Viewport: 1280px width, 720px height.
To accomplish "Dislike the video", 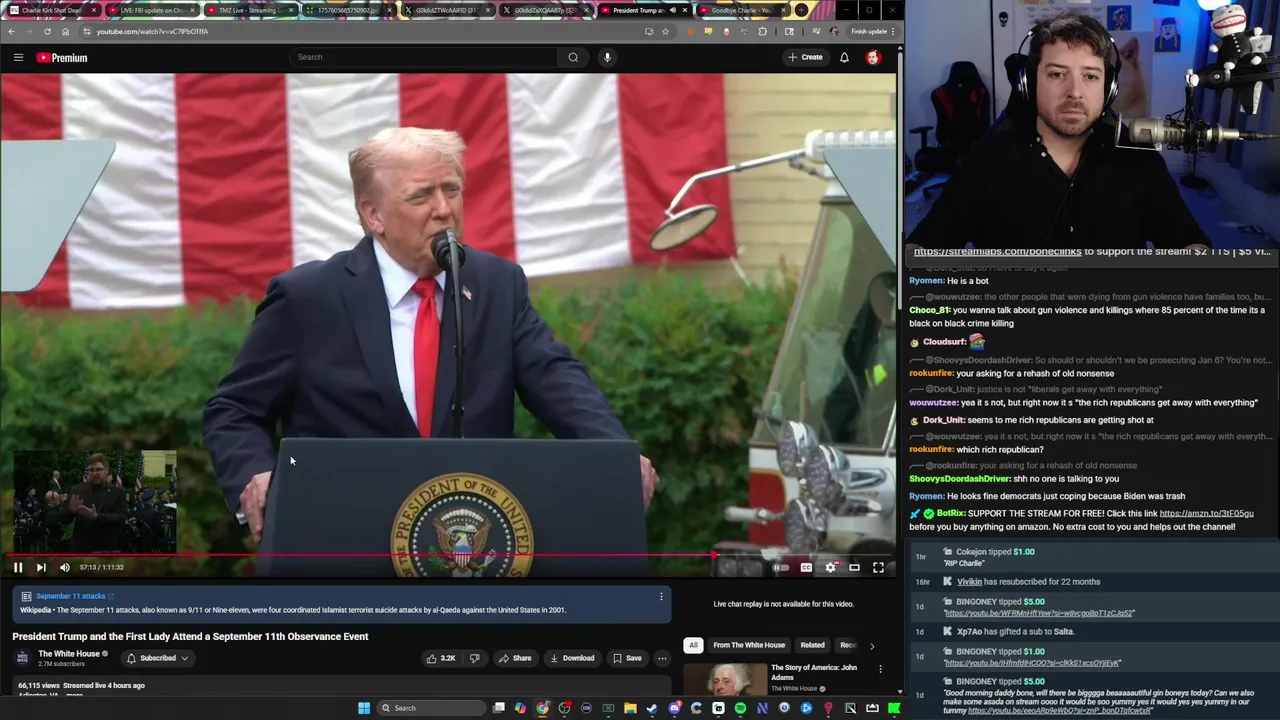I will click(475, 658).
